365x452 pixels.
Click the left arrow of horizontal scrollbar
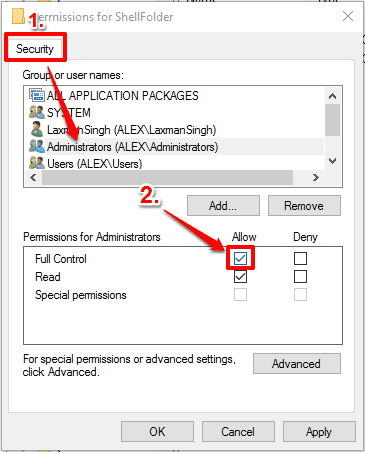[33, 178]
